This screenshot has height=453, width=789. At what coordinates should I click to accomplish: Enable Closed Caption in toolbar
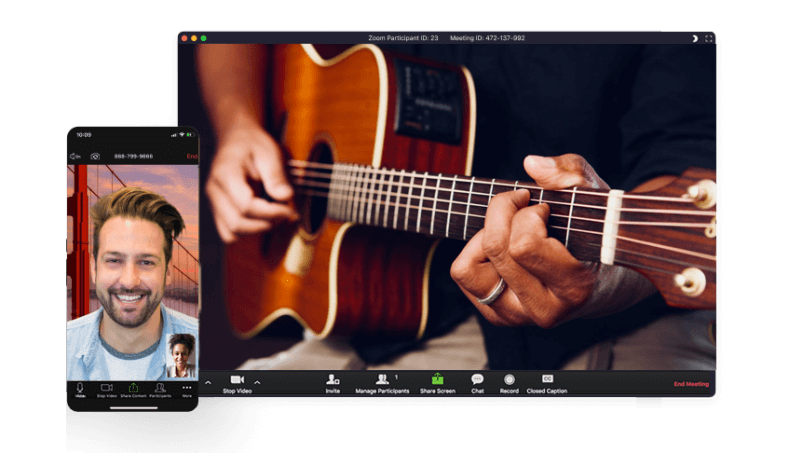tap(547, 380)
